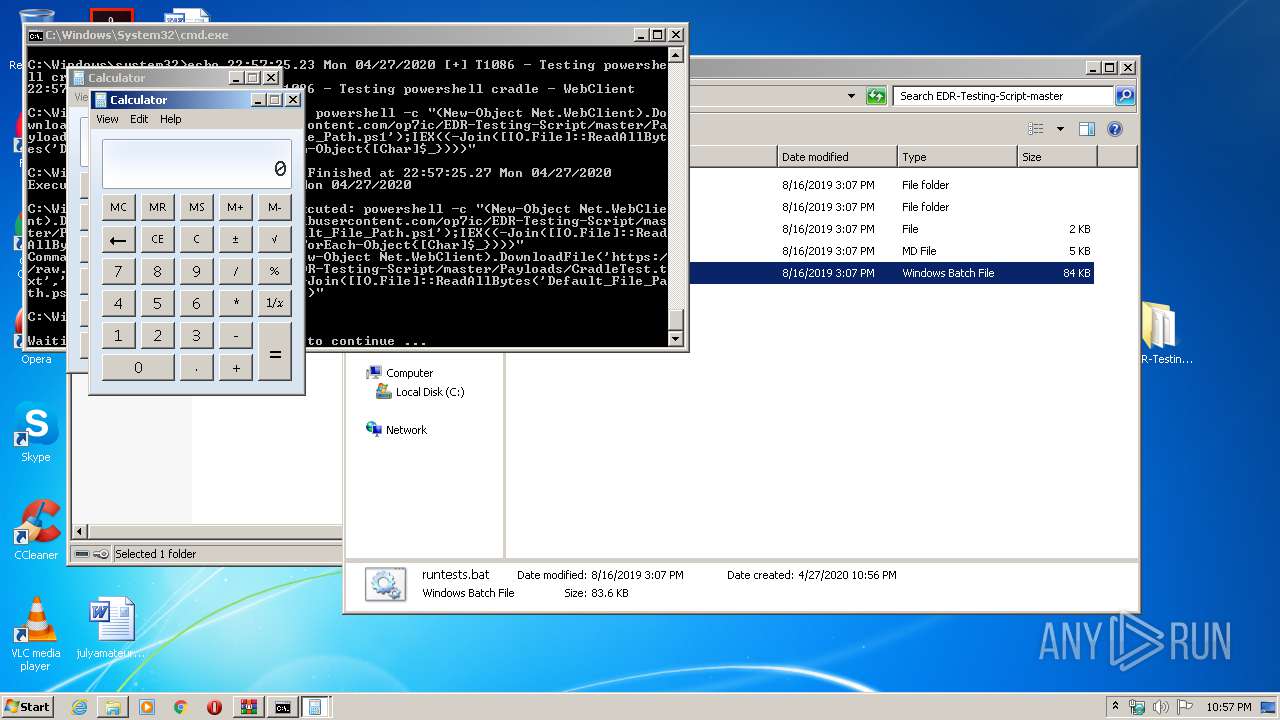Viewport: 1280px width, 720px height.
Task: Sort files by the Size column
Action: tap(1057, 157)
